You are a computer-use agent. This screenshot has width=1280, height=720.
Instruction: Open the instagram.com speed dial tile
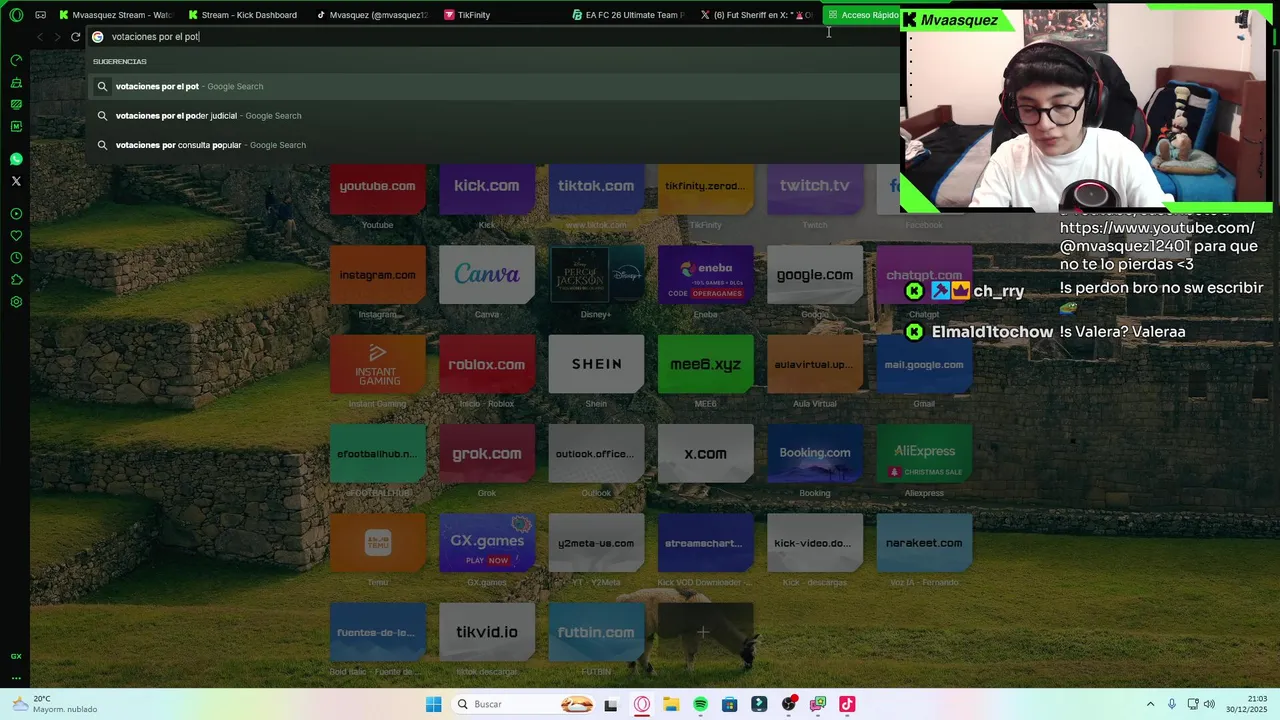click(377, 275)
